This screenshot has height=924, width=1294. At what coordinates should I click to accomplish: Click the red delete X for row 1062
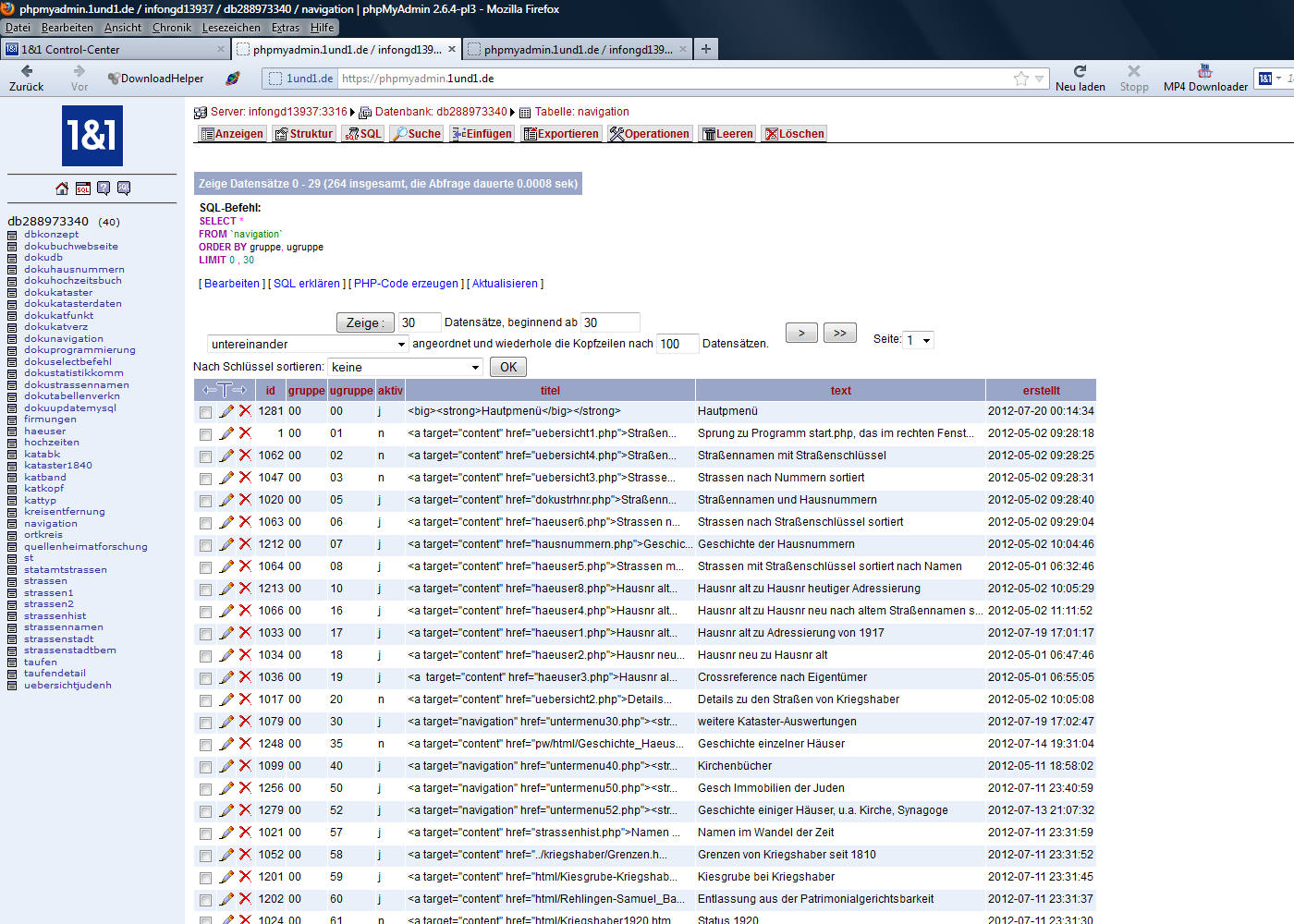(x=245, y=456)
